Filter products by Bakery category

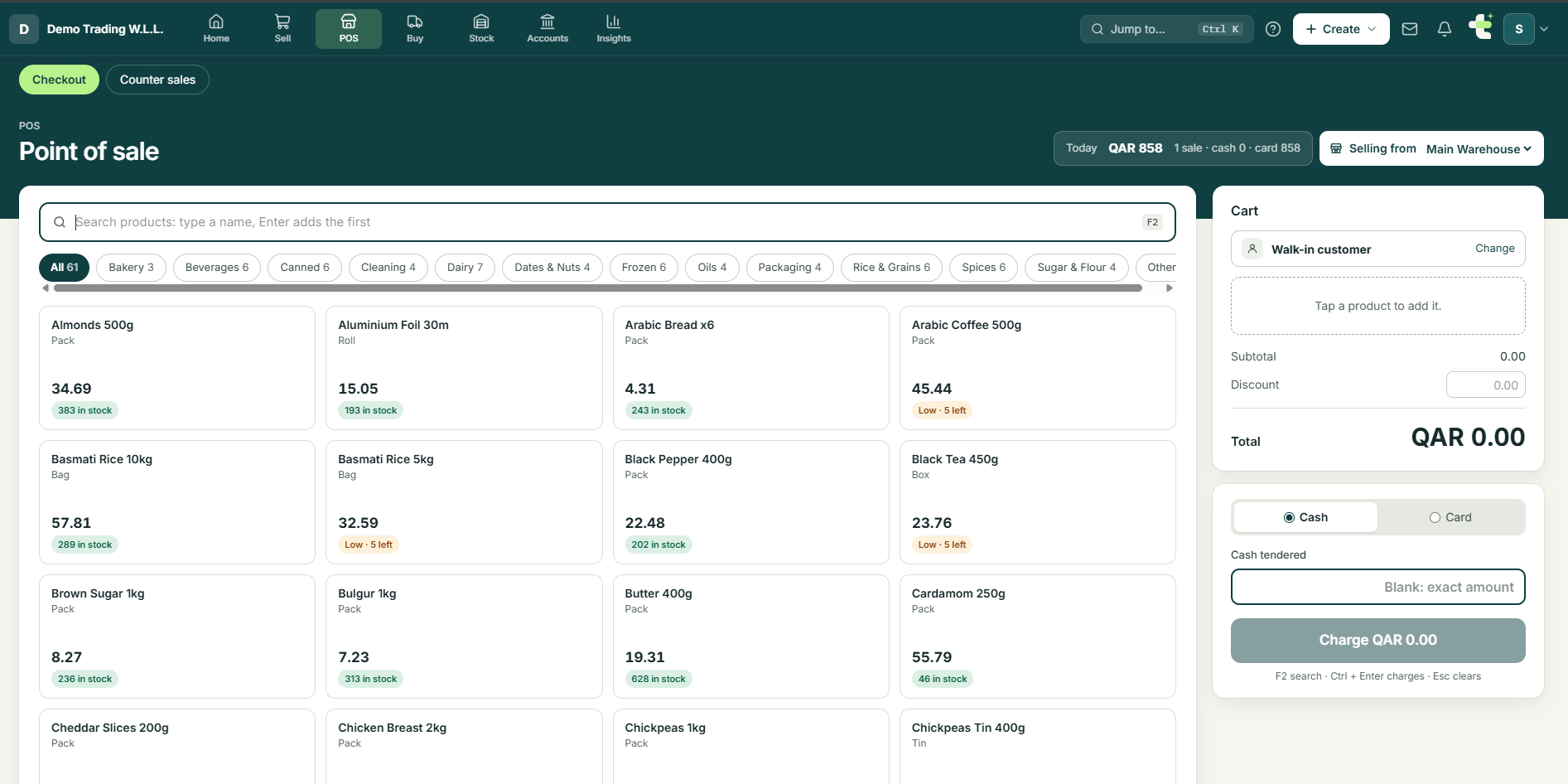pos(131,267)
